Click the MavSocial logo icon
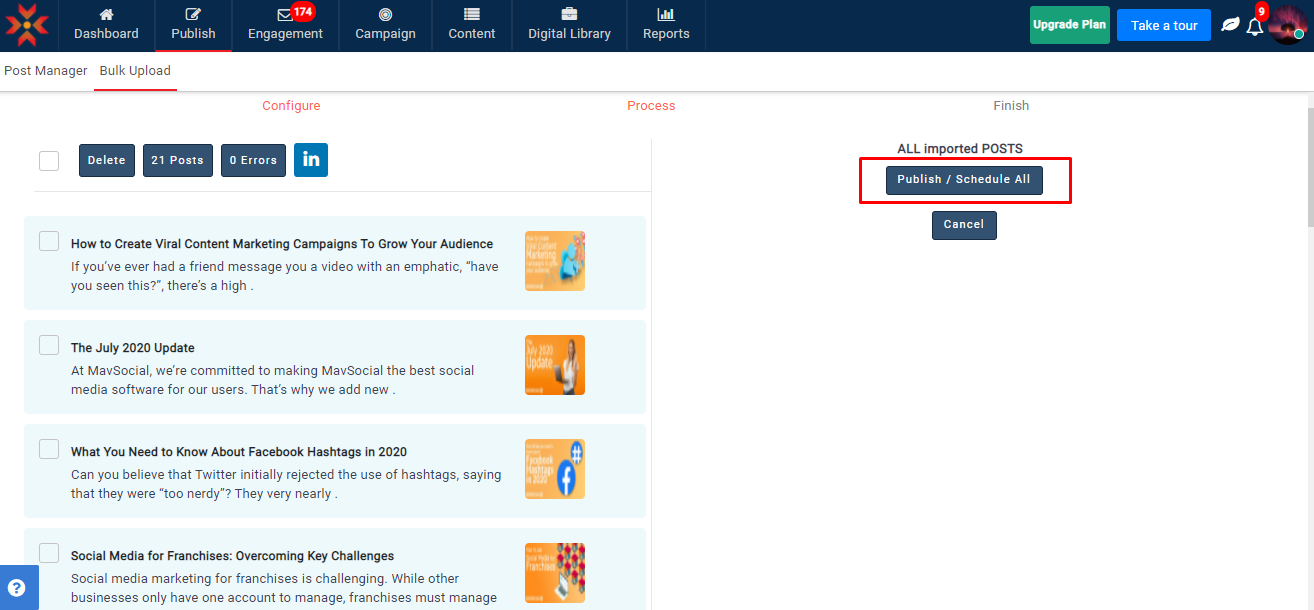 pyautogui.click(x=27, y=25)
